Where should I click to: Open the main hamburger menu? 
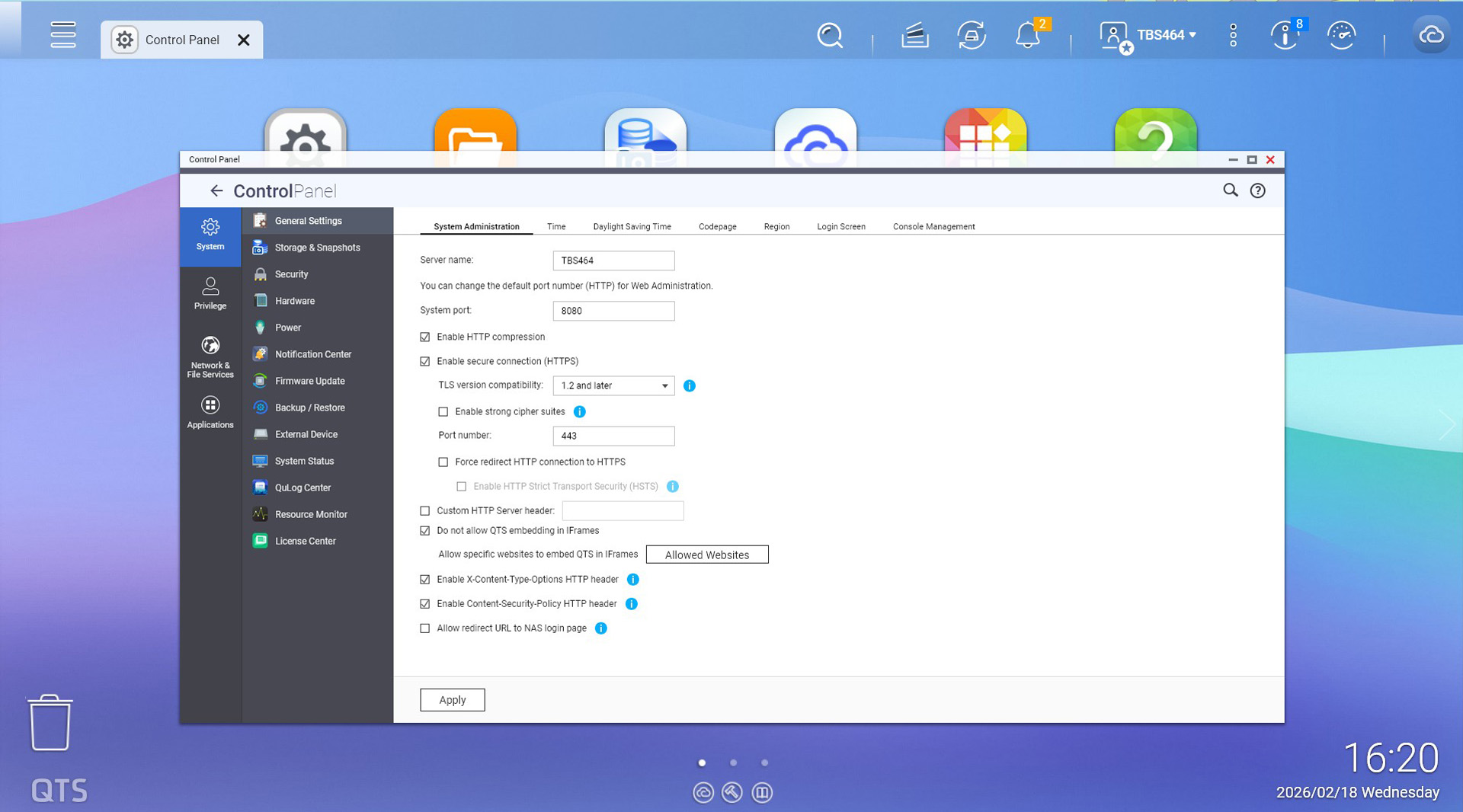tap(63, 35)
